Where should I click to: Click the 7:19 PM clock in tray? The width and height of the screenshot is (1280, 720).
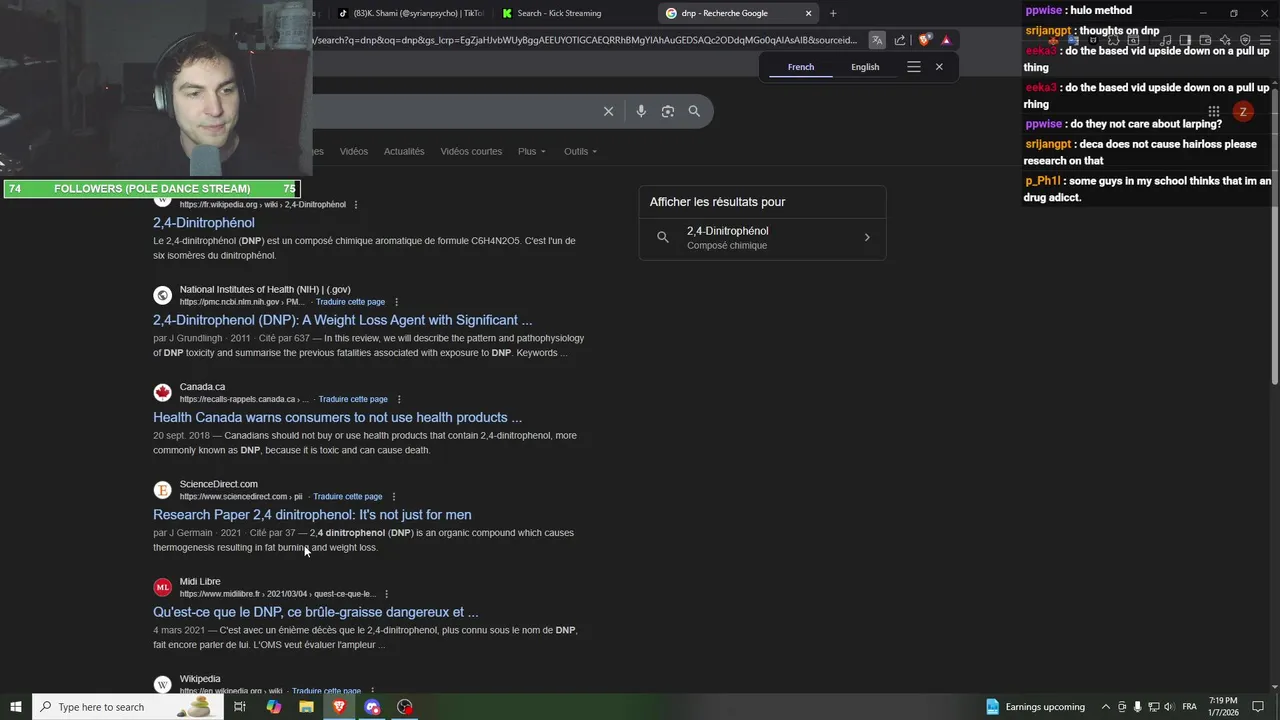point(1223,707)
